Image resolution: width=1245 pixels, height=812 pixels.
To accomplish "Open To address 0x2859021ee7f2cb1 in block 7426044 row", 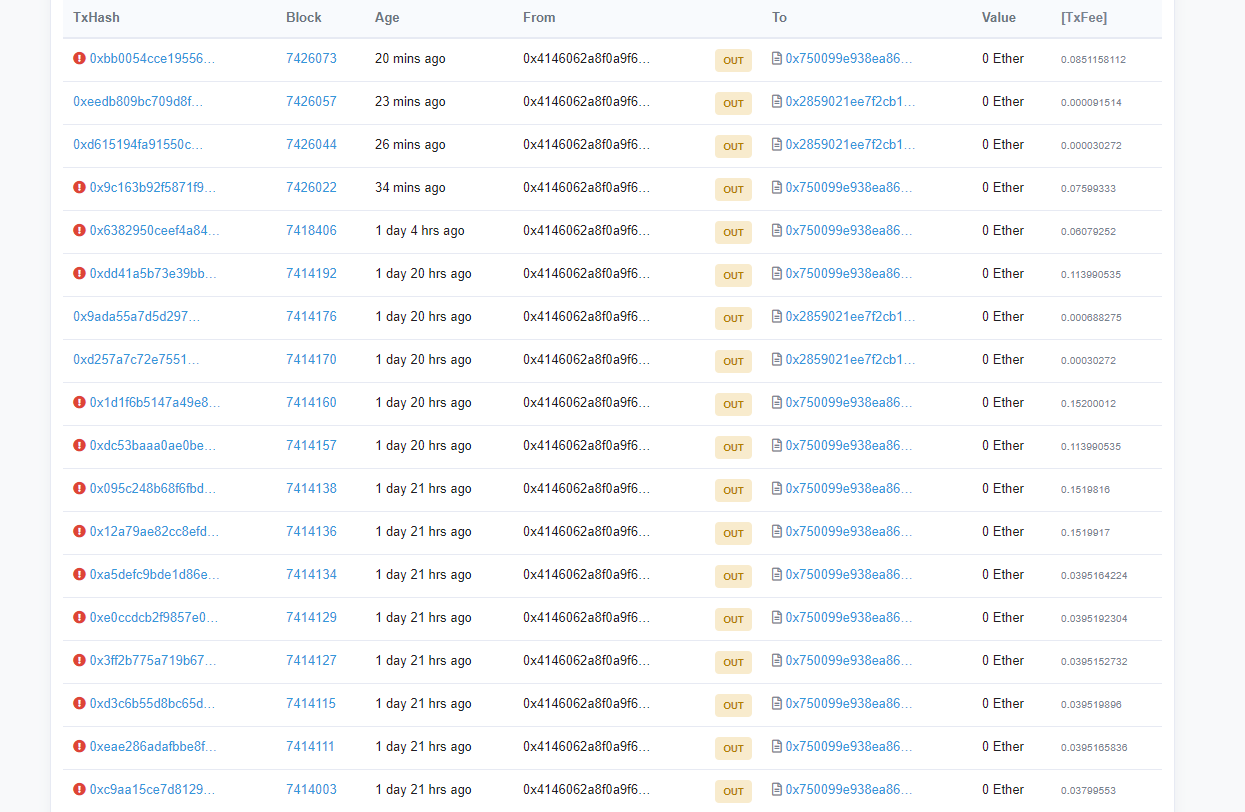I will tap(850, 144).
